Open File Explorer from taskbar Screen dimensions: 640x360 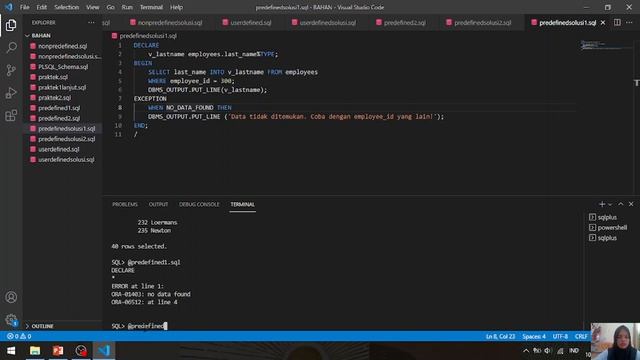click(x=35, y=351)
